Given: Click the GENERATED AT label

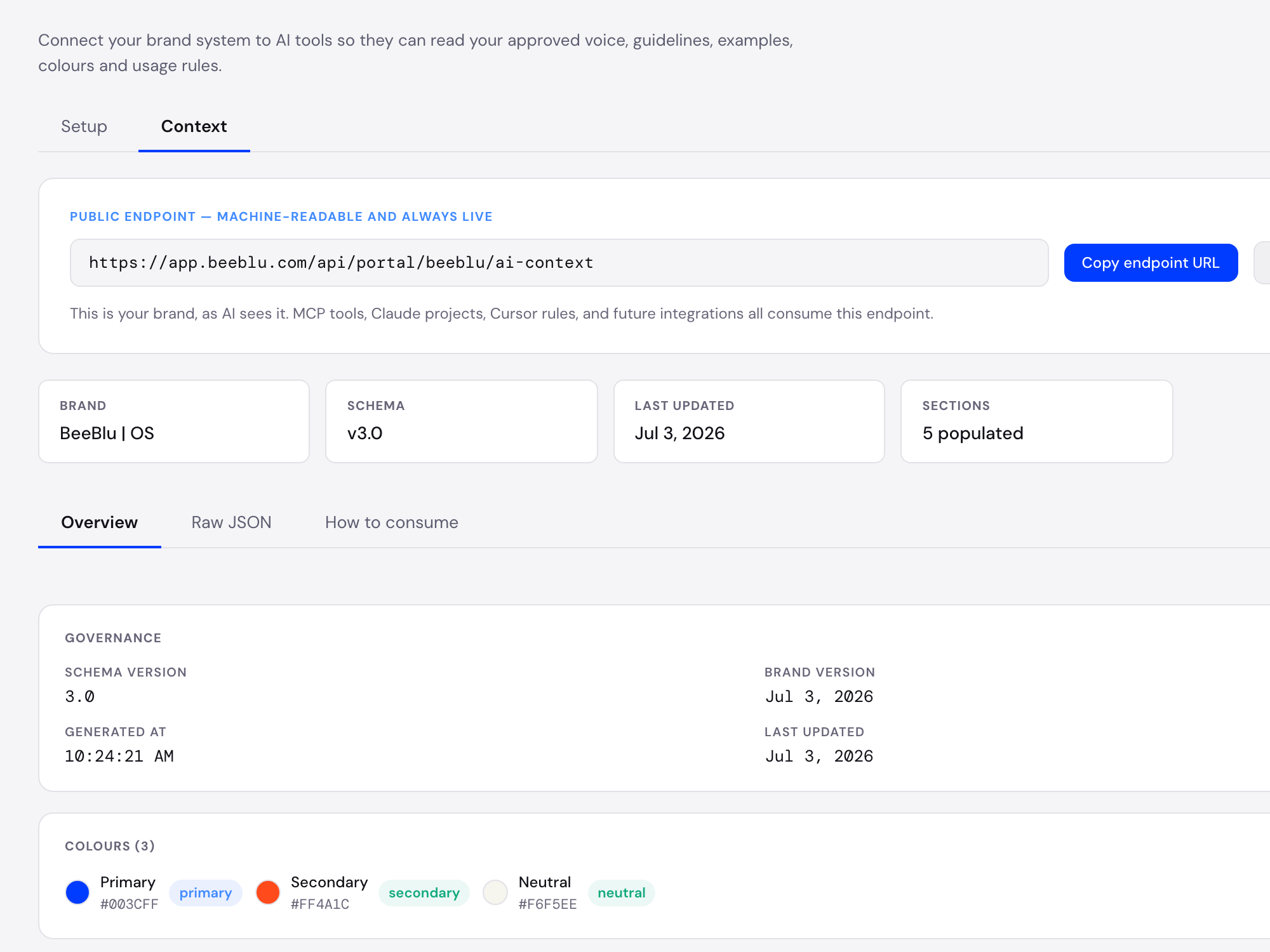Looking at the screenshot, I should click(x=116, y=732).
